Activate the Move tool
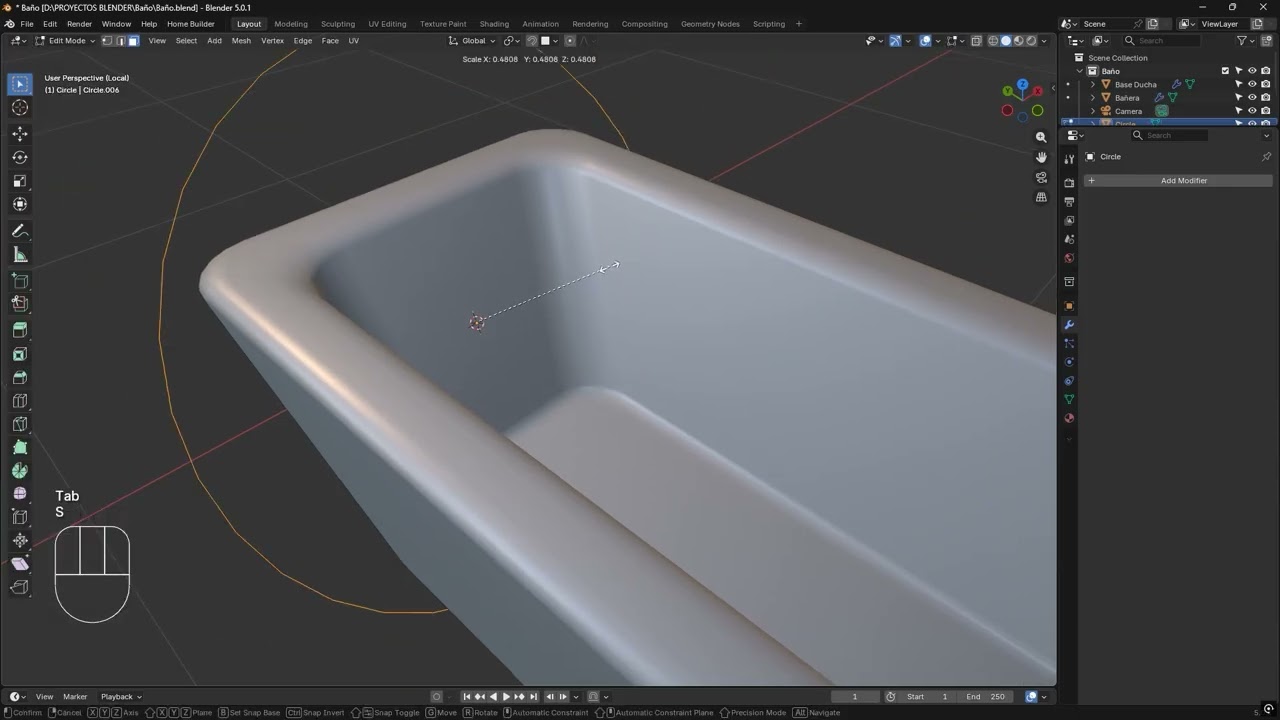This screenshot has height=720, width=1280. pos(20,134)
